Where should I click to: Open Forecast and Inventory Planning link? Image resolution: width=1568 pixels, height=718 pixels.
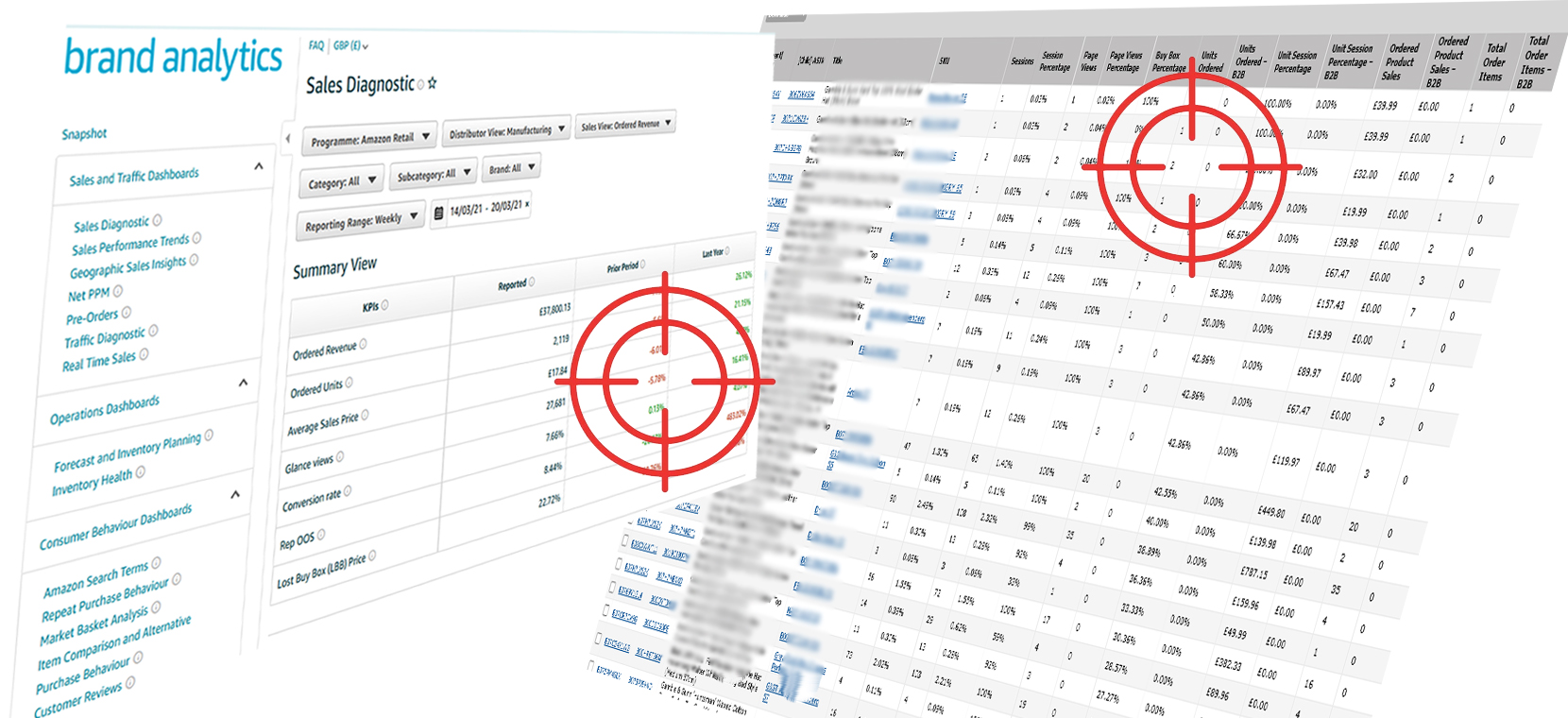point(128,452)
